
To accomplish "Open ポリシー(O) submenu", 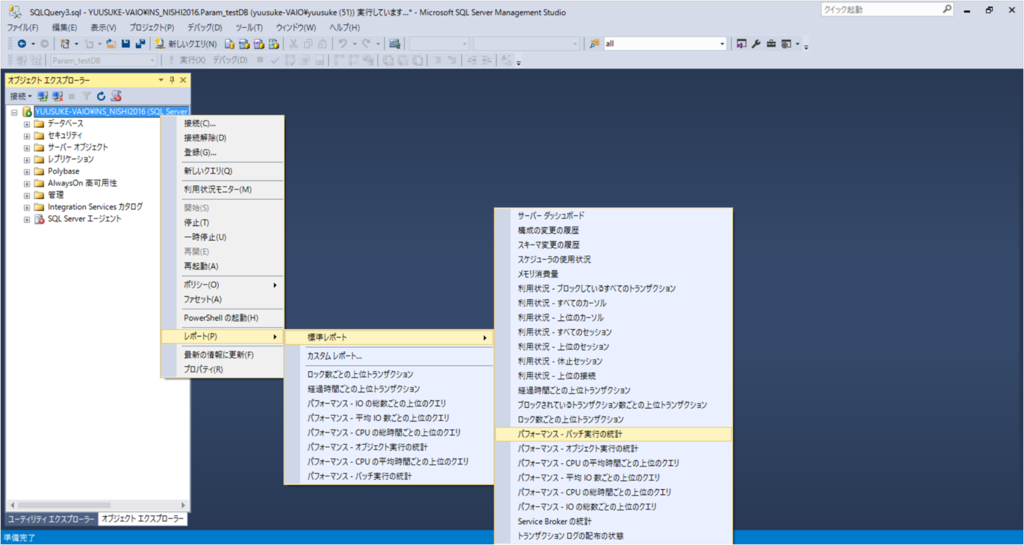I will pyautogui.click(x=223, y=285).
